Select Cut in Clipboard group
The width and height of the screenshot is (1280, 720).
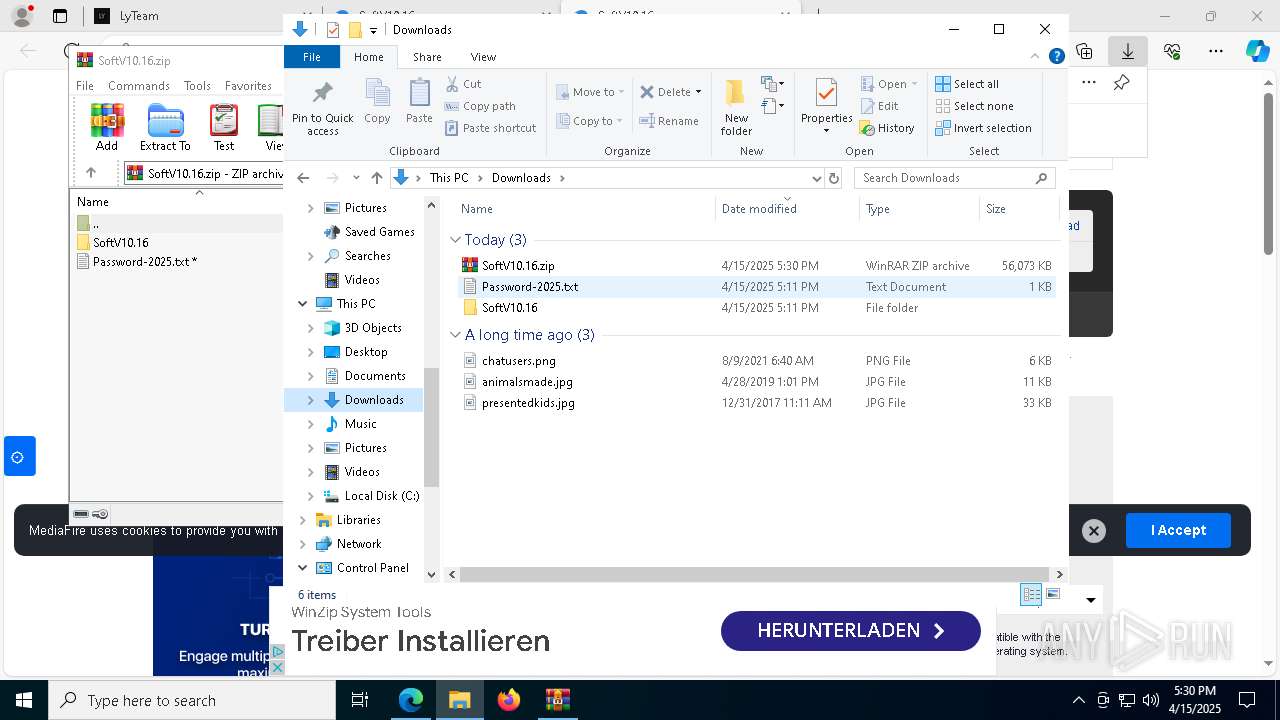click(463, 84)
